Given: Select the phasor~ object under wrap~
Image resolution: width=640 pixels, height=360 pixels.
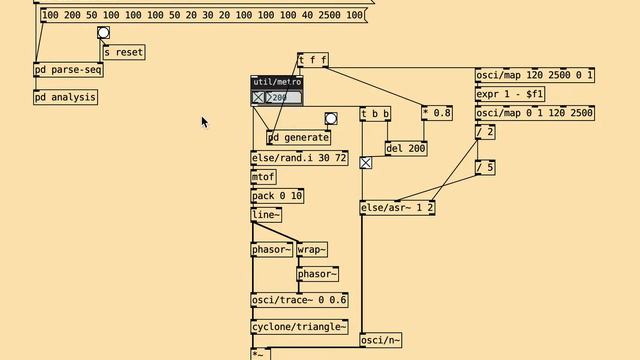Looking at the screenshot, I should pyautogui.click(x=318, y=274).
